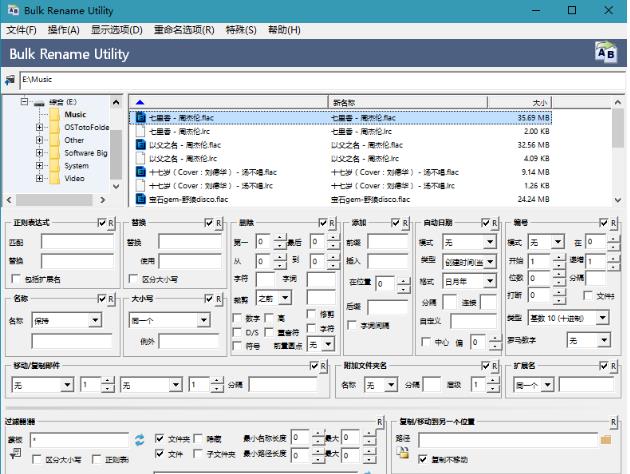The image size is (630, 474).
Task: Click the folder tree horizontal scrollbar thumb
Action: point(54,200)
